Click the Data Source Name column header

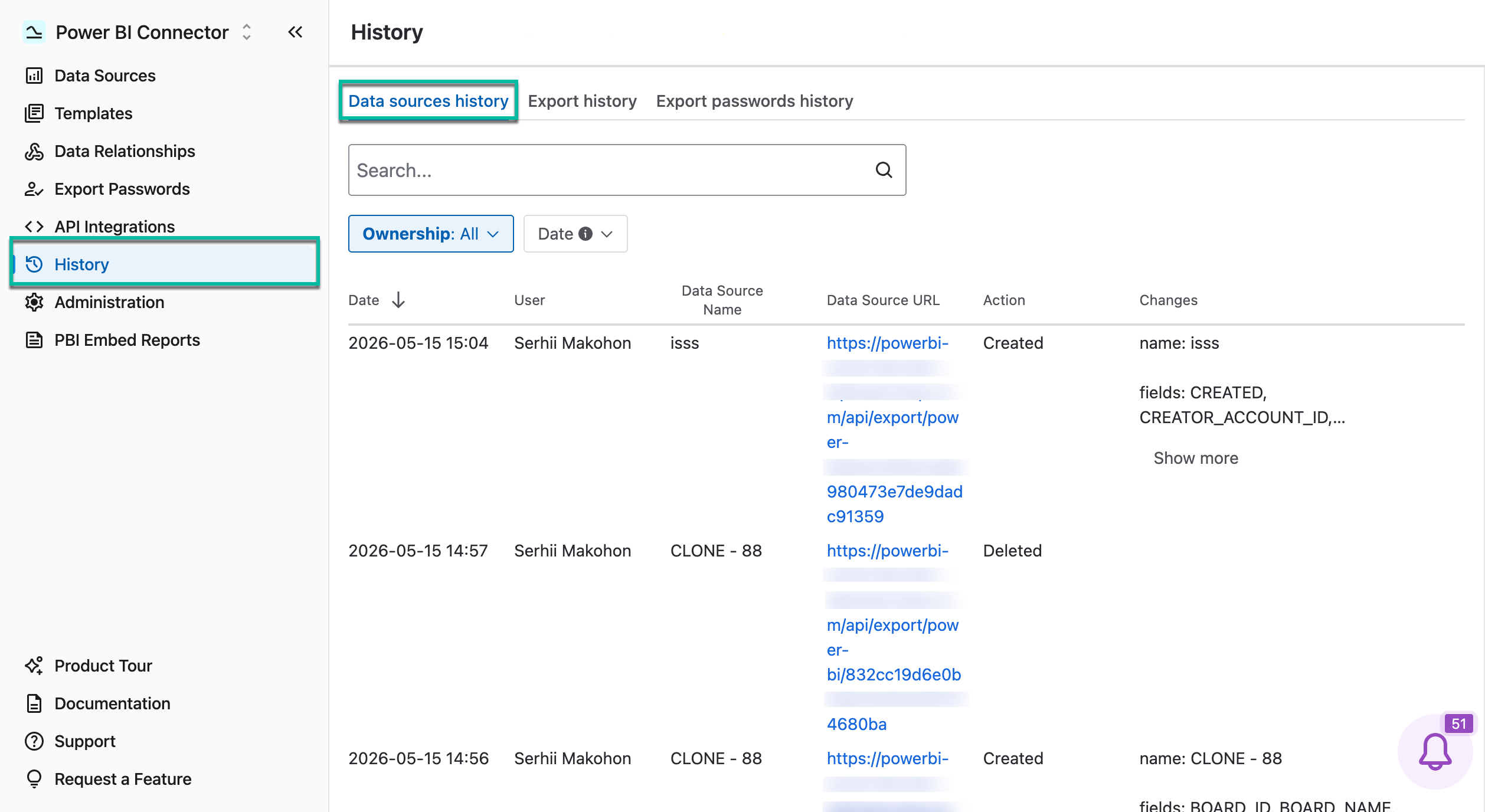[x=722, y=300]
